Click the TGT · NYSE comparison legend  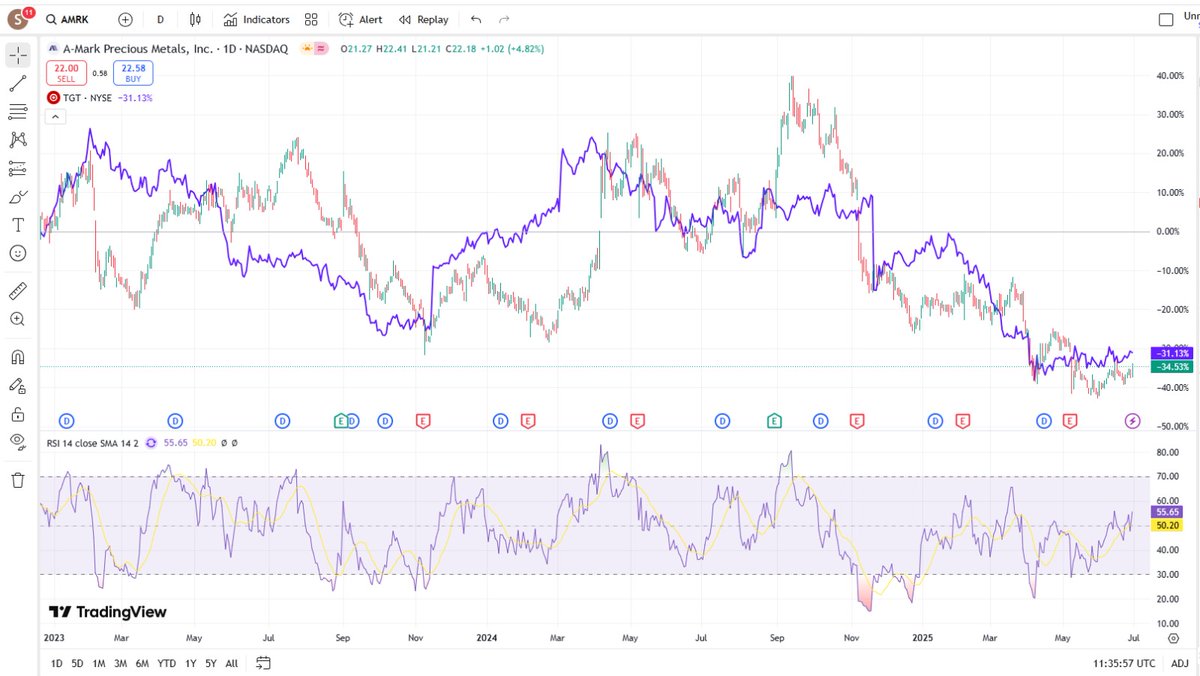87,98
